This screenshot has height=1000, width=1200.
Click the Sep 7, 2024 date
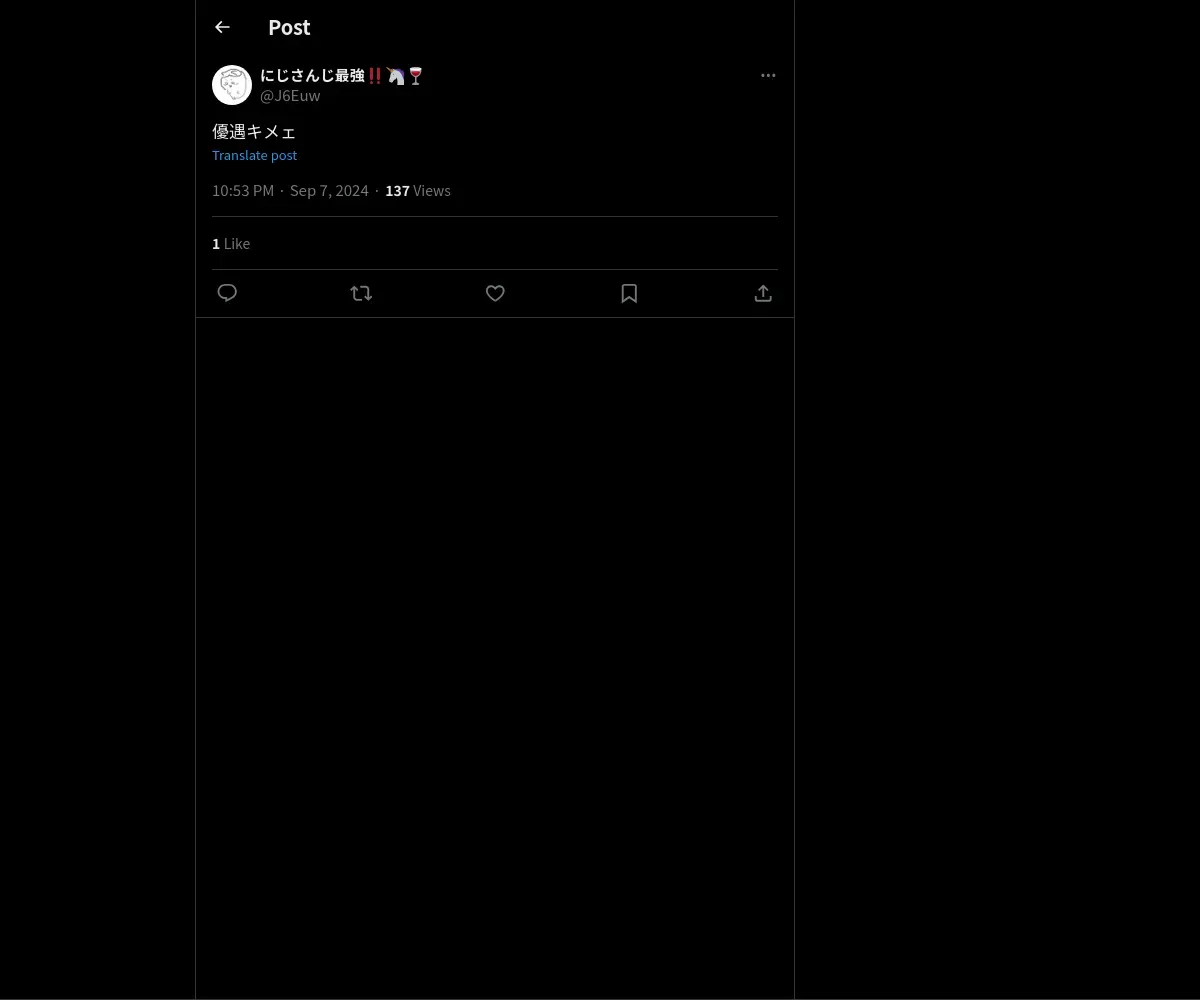pyautogui.click(x=329, y=190)
